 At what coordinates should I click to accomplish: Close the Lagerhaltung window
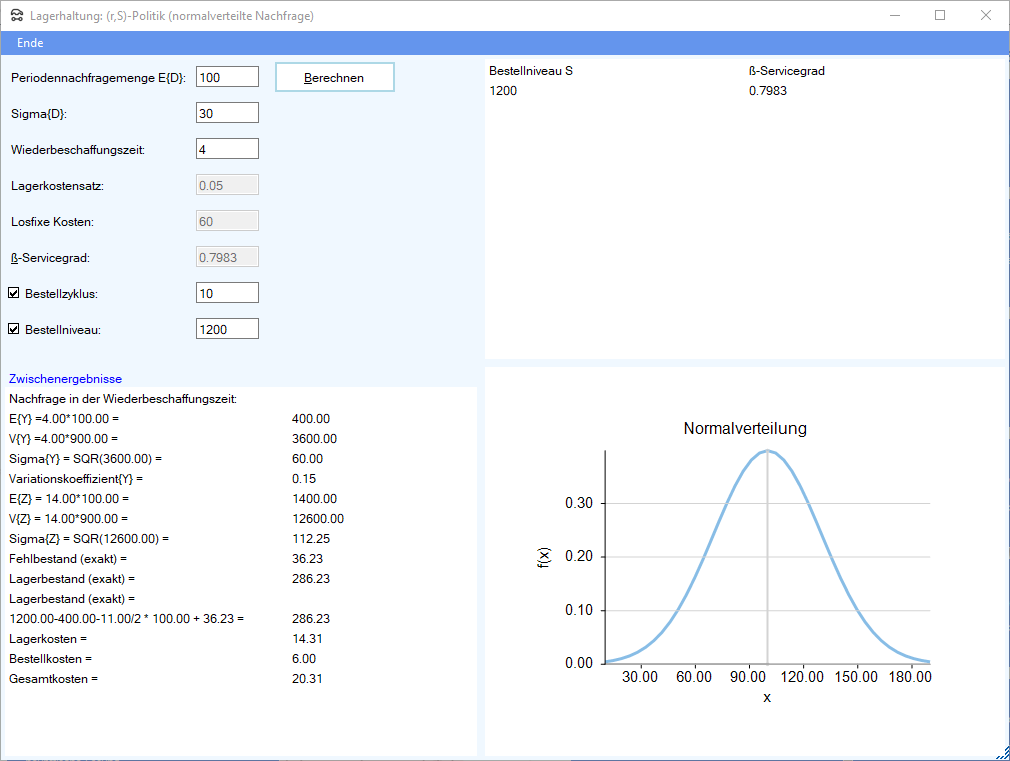coord(986,15)
